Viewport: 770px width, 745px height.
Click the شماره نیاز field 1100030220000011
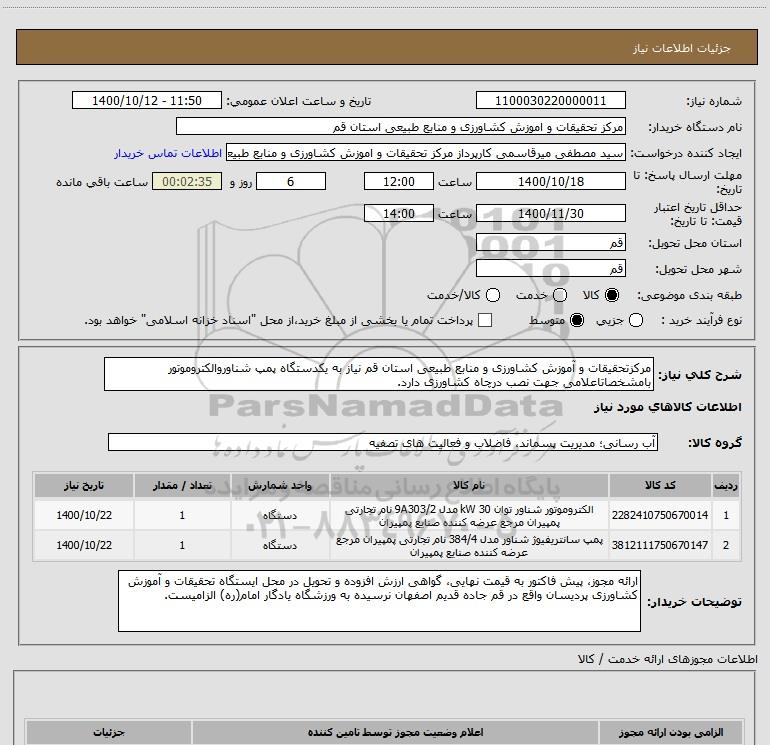[550, 101]
